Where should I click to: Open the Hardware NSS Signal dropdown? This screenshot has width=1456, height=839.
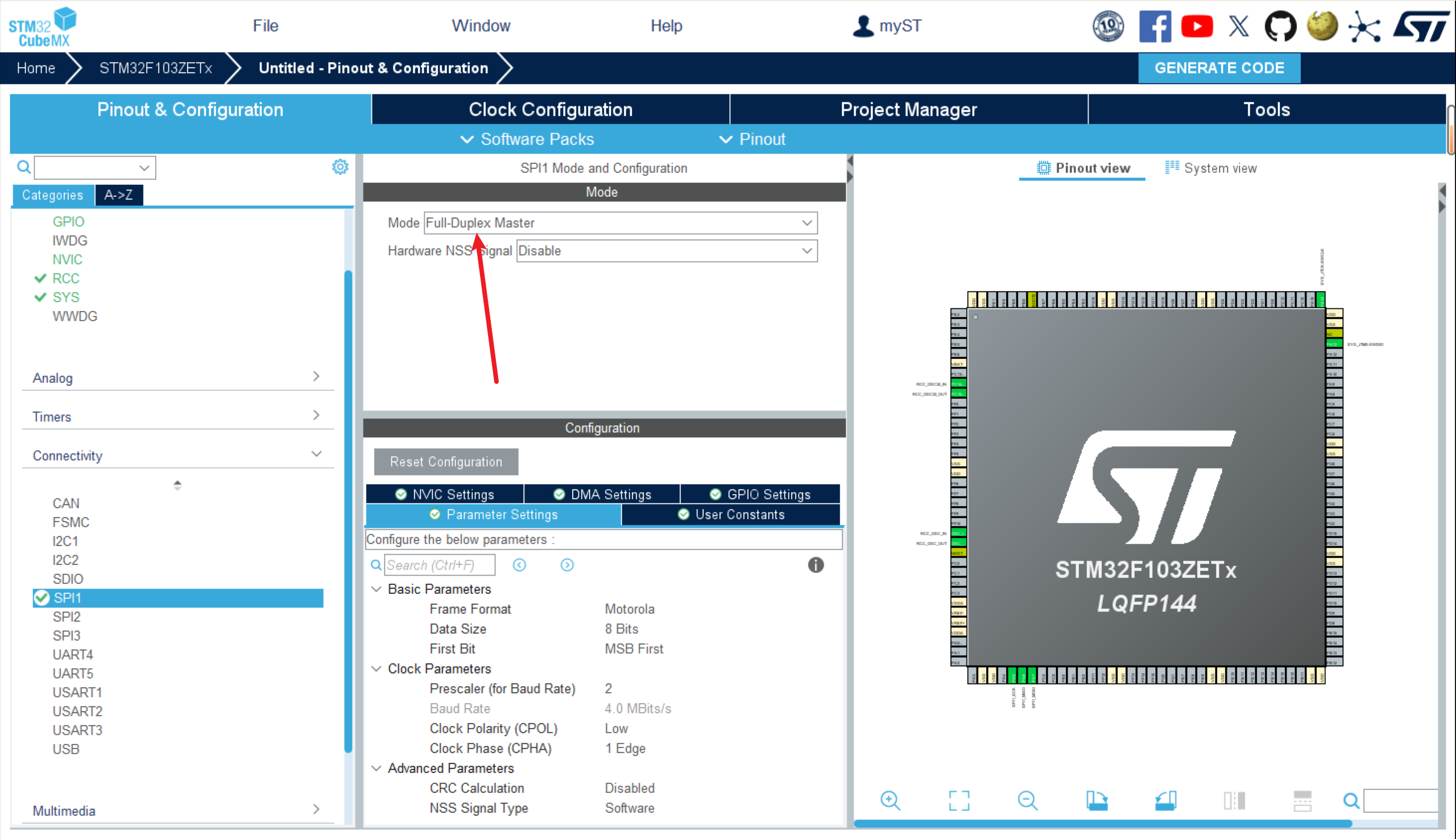(666, 251)
